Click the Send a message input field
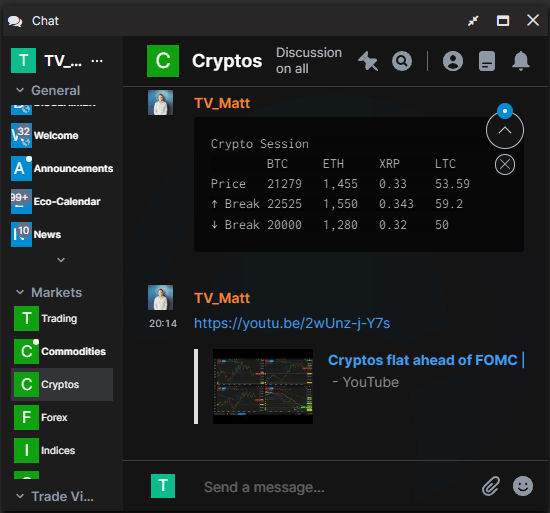The height and width of the screenshot is (513, 550). (337, 487)
